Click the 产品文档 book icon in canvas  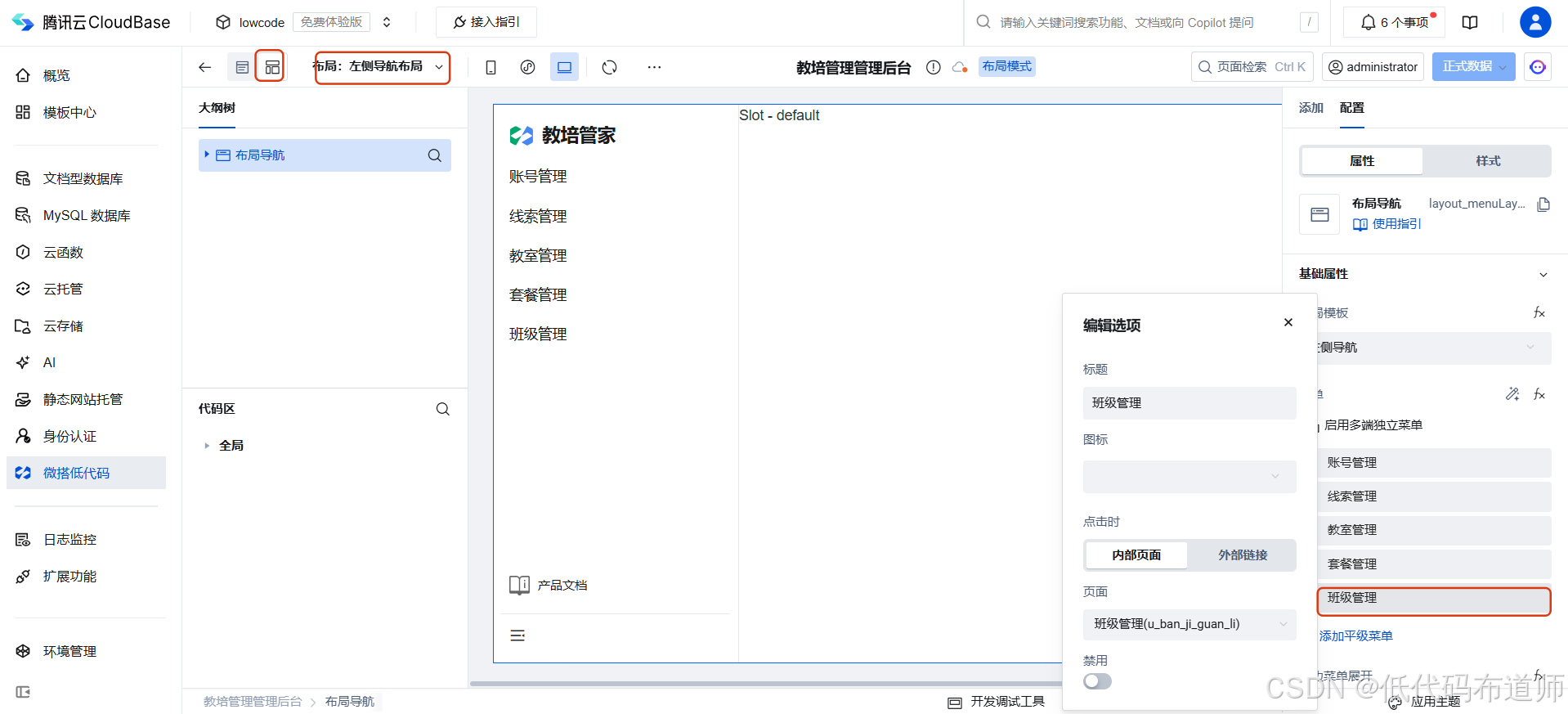[x=519, y=585]
